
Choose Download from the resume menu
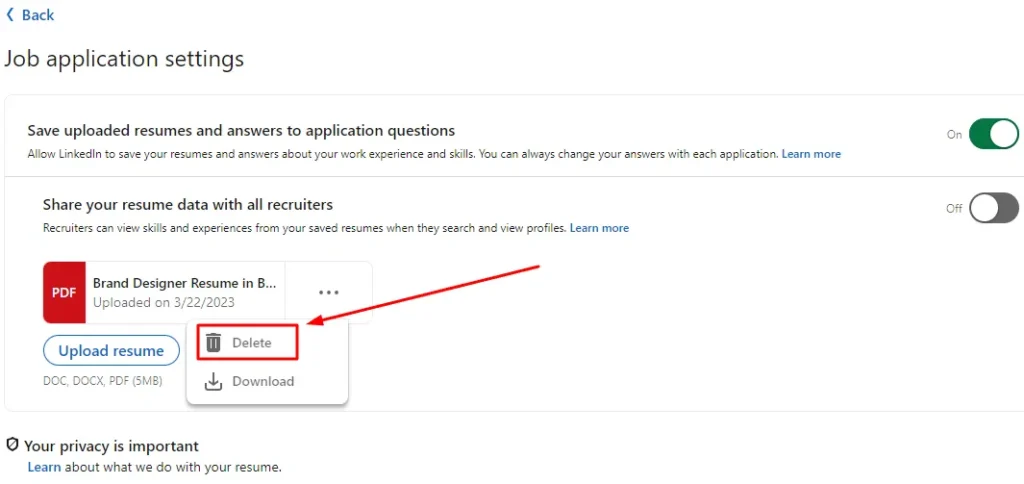coord(262,381)
